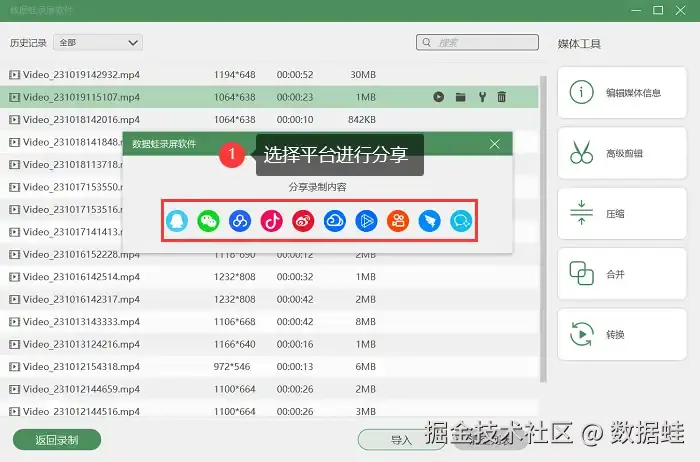Click the 842KB size cell
Image resolution: width=700 pixels, height=462 pixels.
pos(362,120)
